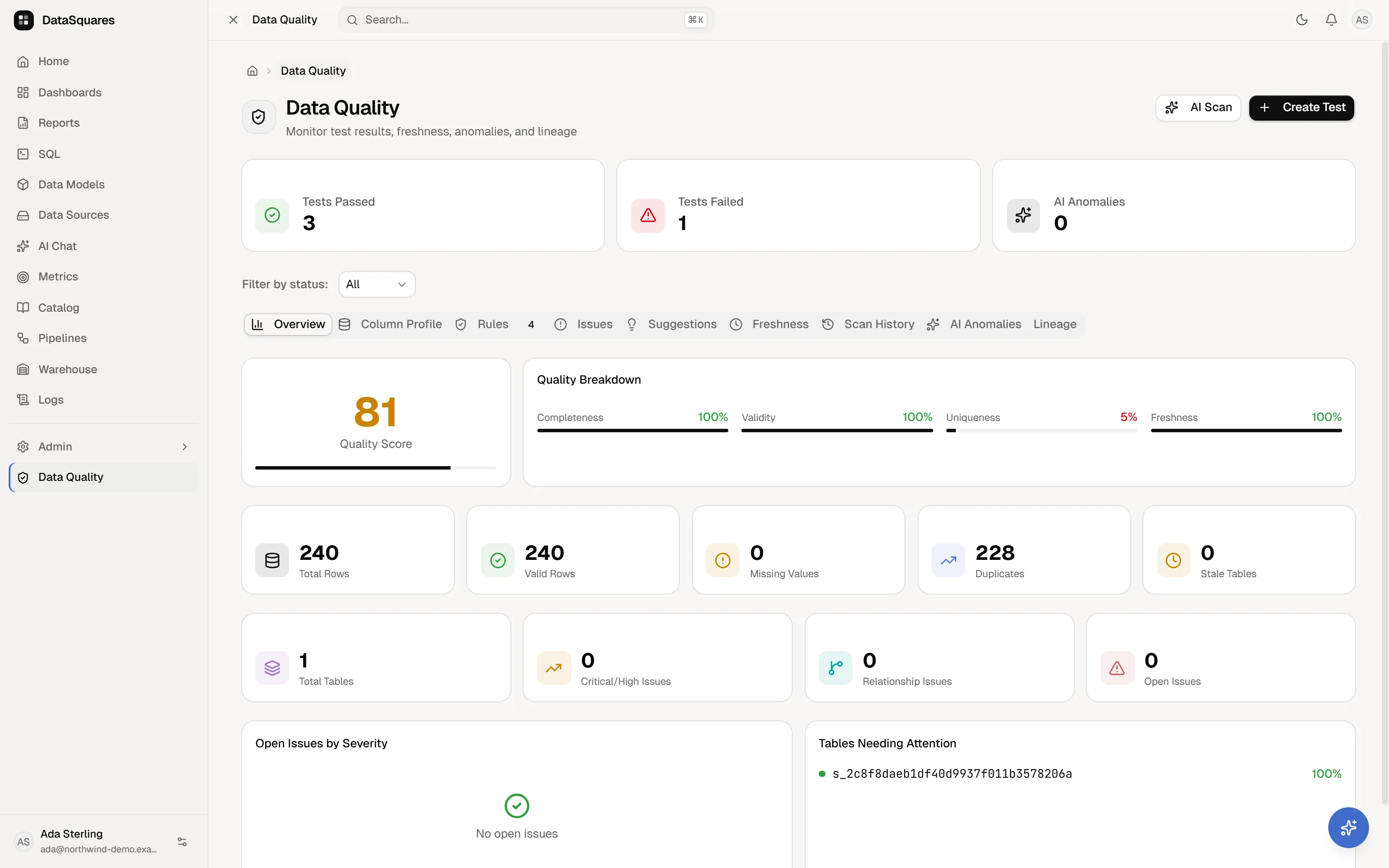1389x868 pixels.
Task: Click the Quality Score progress bar
Action: pos(376,468)
